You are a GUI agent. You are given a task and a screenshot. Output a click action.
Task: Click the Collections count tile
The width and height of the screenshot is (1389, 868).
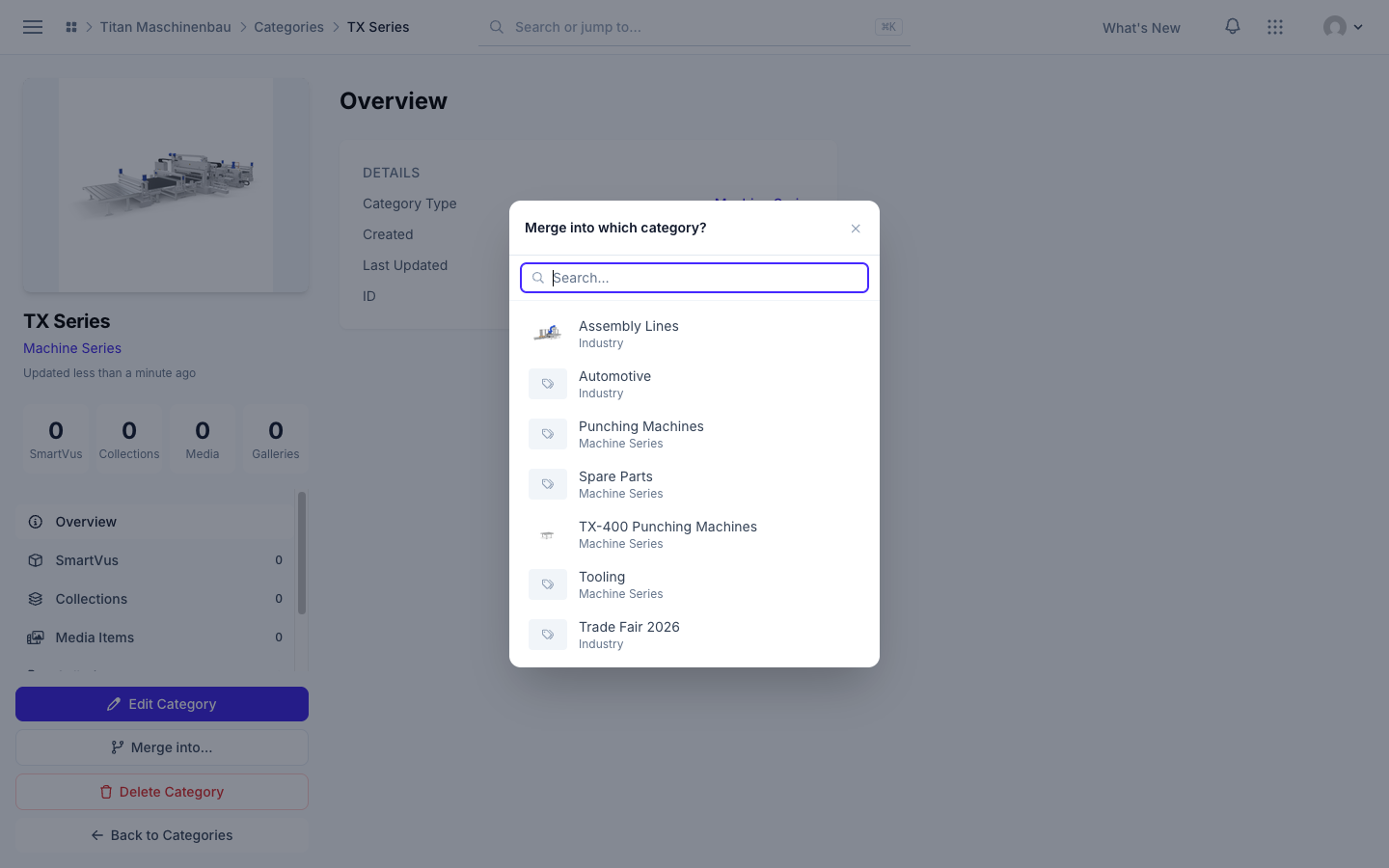129,439
